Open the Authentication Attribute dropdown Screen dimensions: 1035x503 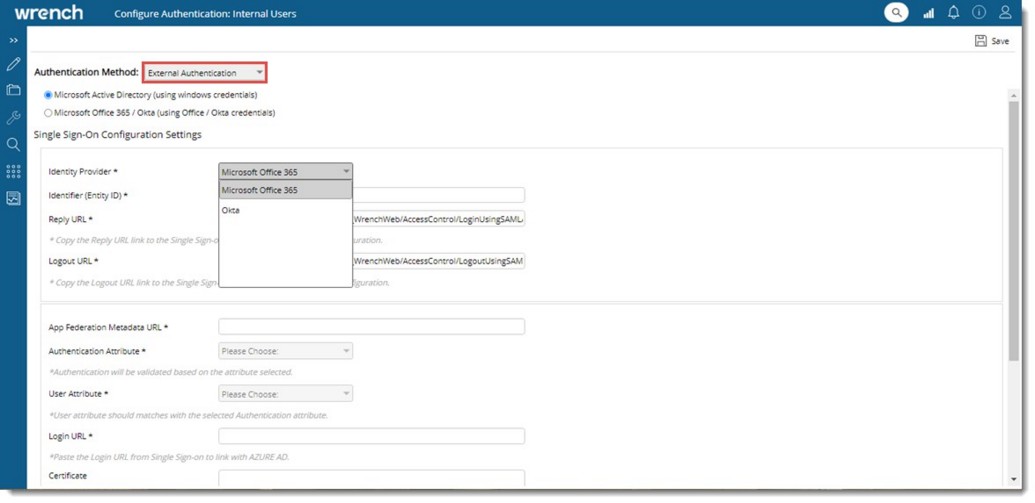[285, 351]
